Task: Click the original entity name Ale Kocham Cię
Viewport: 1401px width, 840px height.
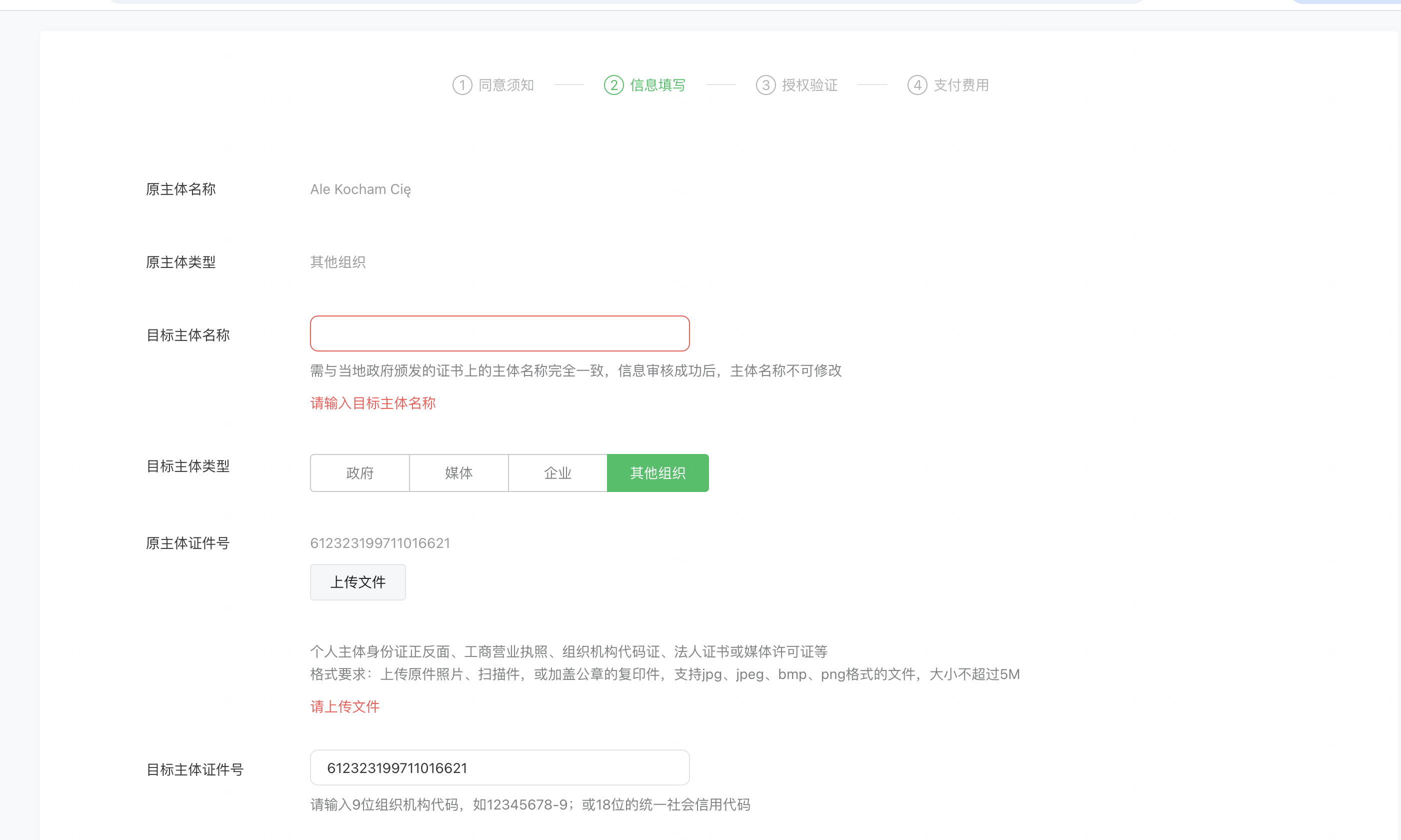Action: (x=360, y=189)
